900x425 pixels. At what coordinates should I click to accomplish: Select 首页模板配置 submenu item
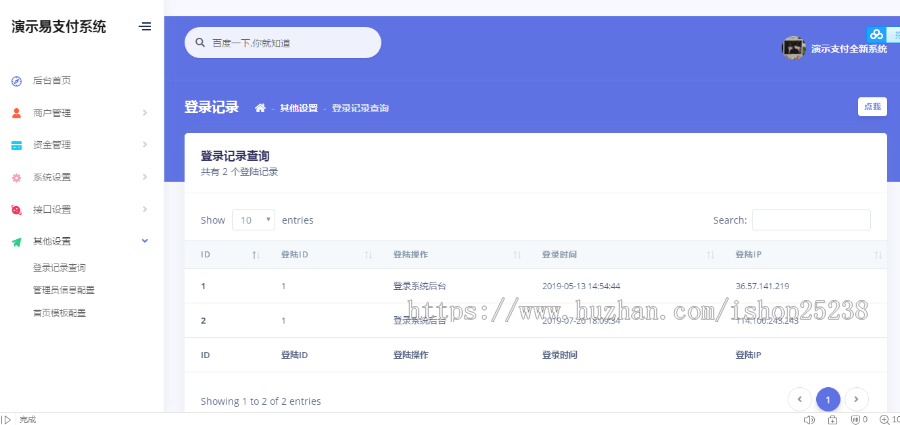click(59, 313)
